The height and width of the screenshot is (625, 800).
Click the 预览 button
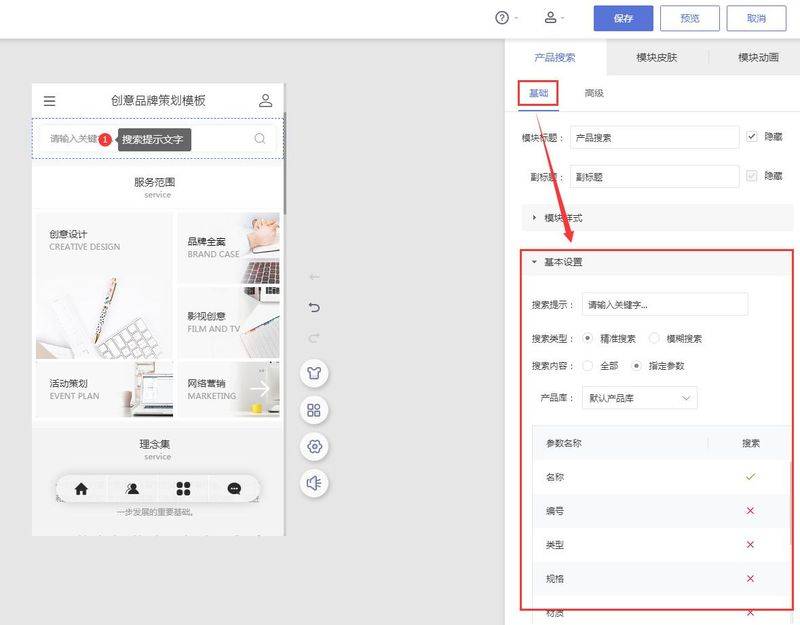pyautogui.click(x=690, y=18)
